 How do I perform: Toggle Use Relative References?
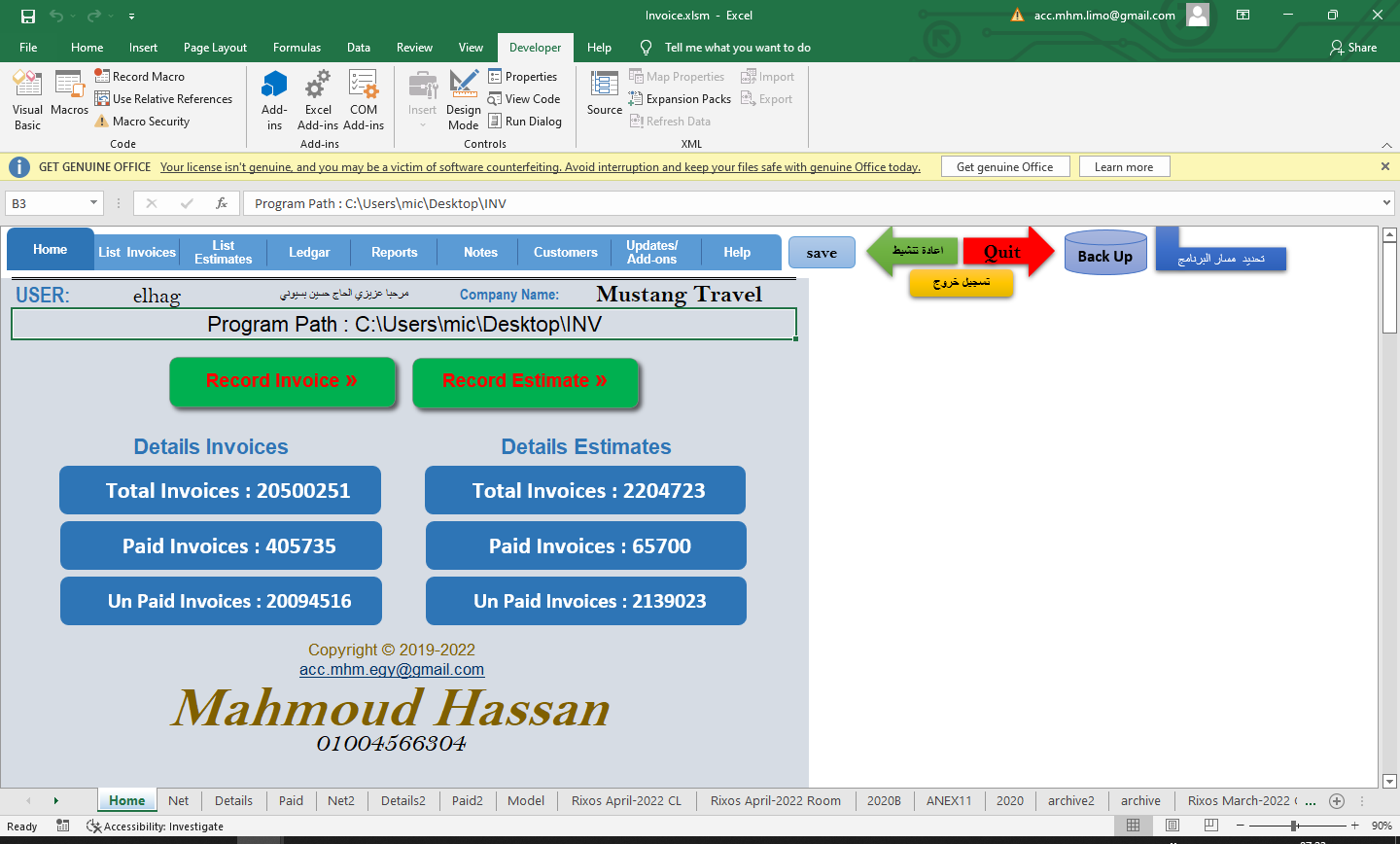coord(163,99)
